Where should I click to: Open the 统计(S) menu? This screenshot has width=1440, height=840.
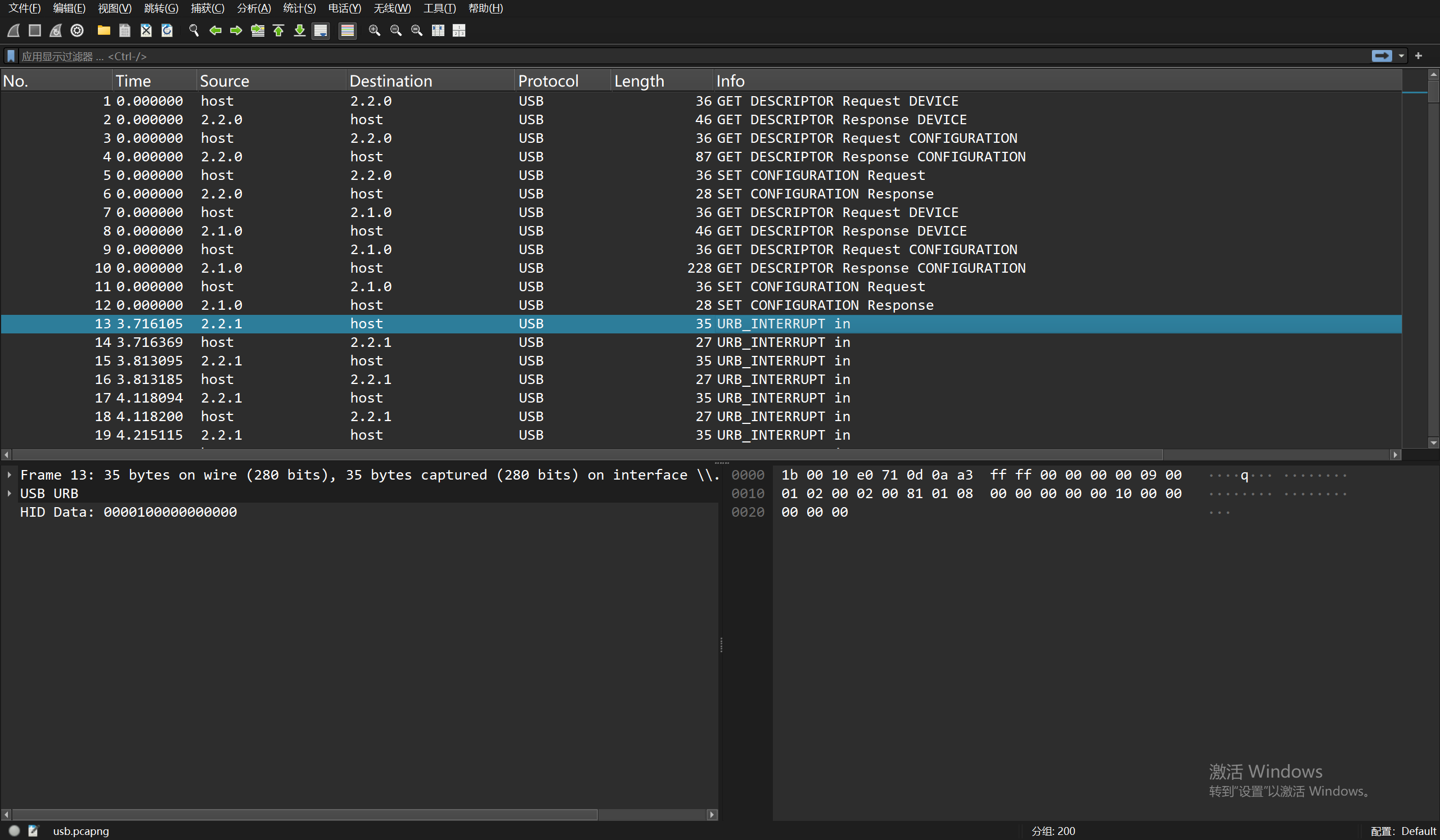pyautogui.click(x=299, y=8)
